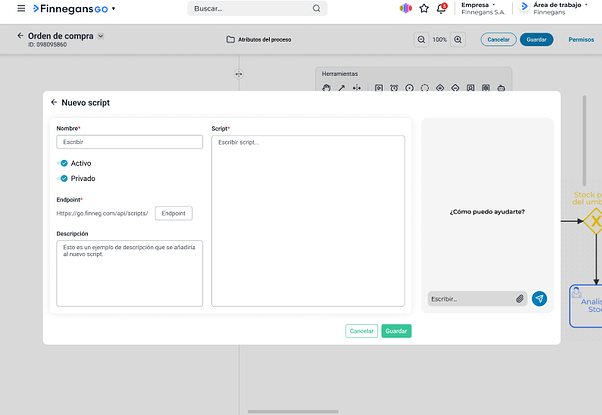Click the attachment paperclip in chat

click(x=520, y=298)
